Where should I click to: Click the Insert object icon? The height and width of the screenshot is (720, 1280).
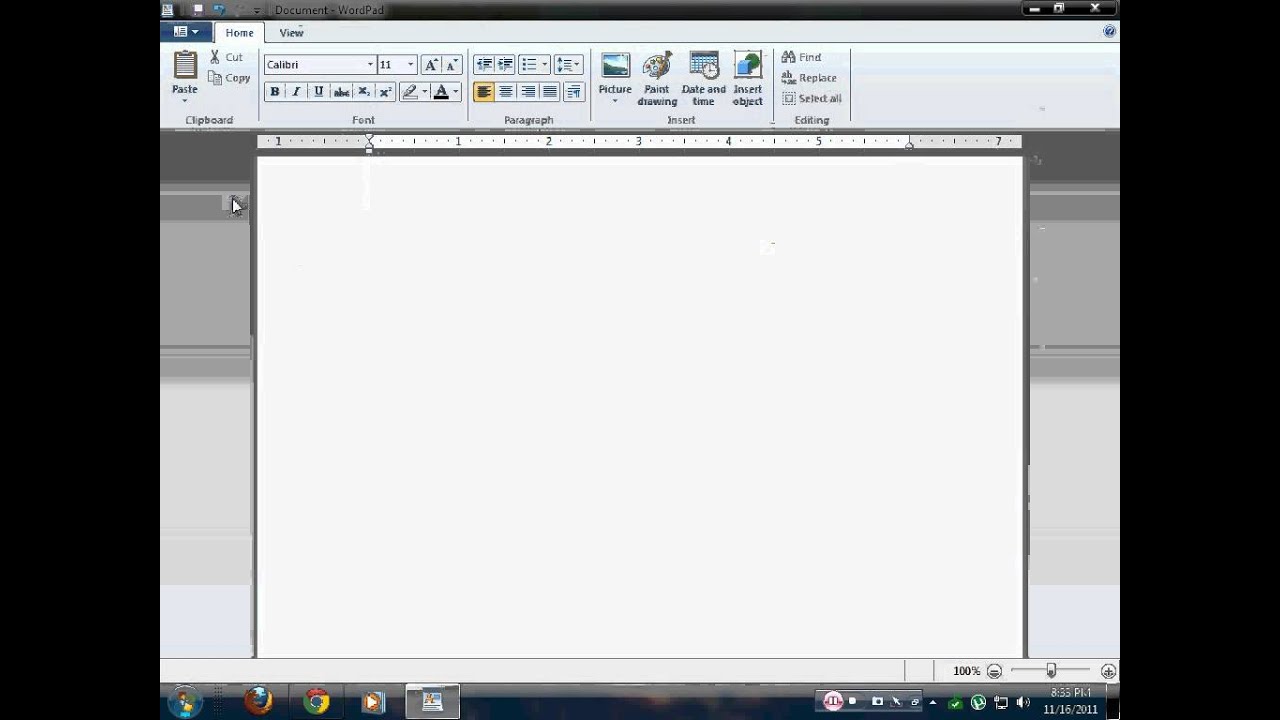click(747, 67)
